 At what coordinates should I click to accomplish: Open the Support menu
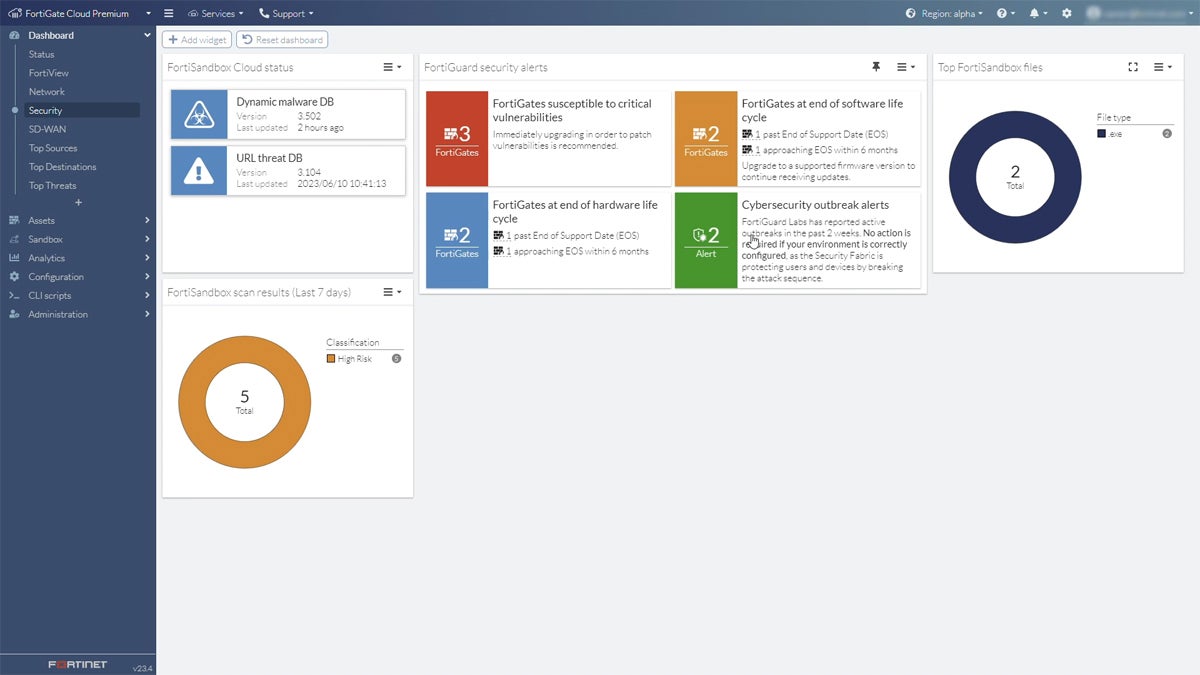(286, 13)
